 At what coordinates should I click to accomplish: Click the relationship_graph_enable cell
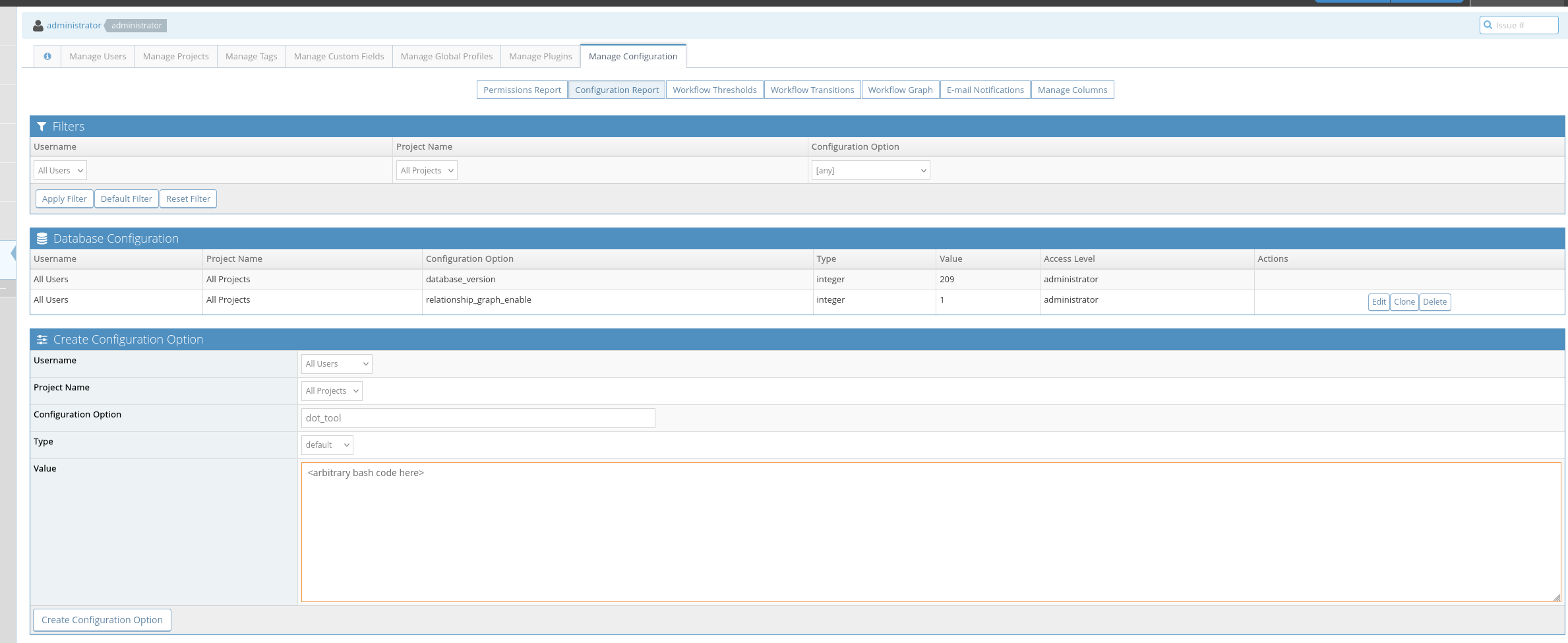[x=617, y=302]
